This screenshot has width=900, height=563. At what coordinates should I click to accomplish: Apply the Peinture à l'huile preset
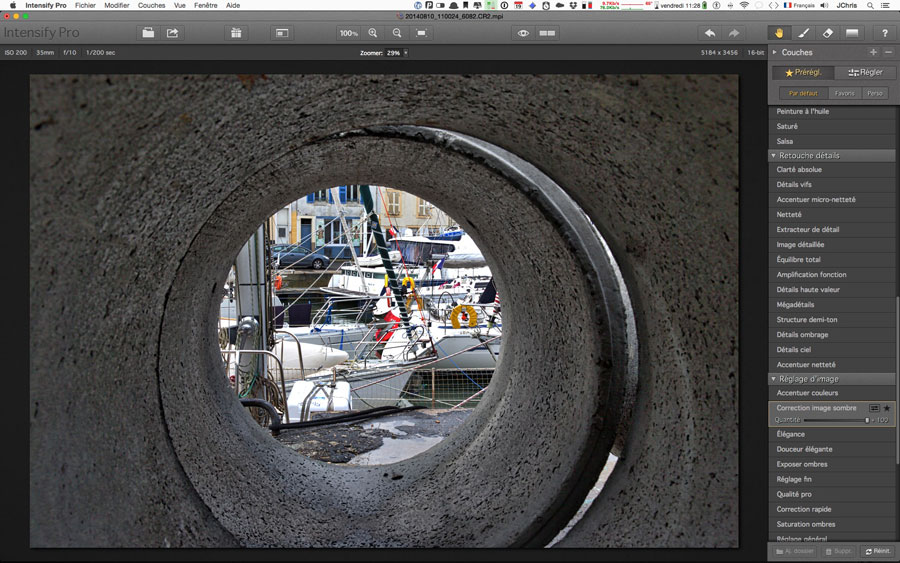[832, 111]
